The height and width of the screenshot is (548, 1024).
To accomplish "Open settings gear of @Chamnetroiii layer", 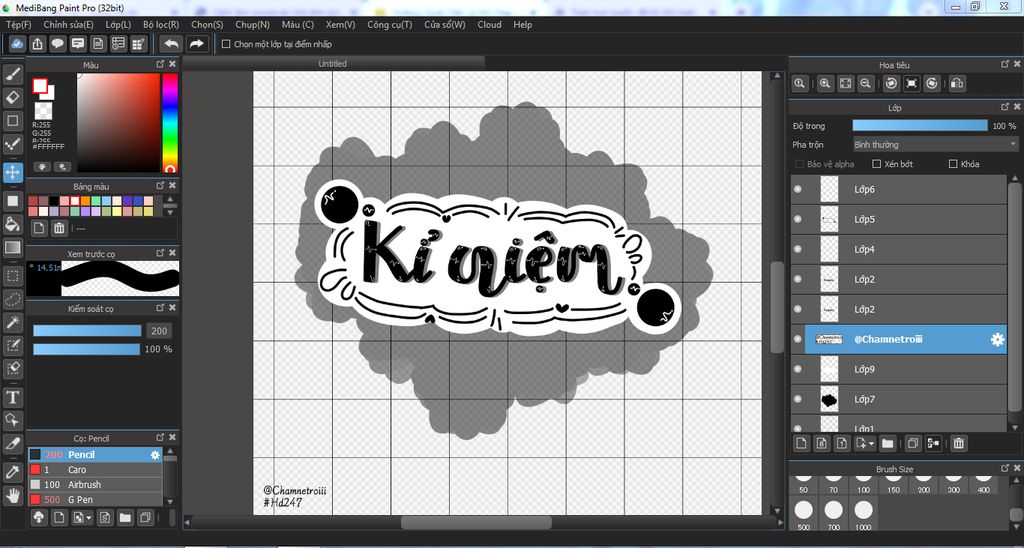I will tap(997, 340).
